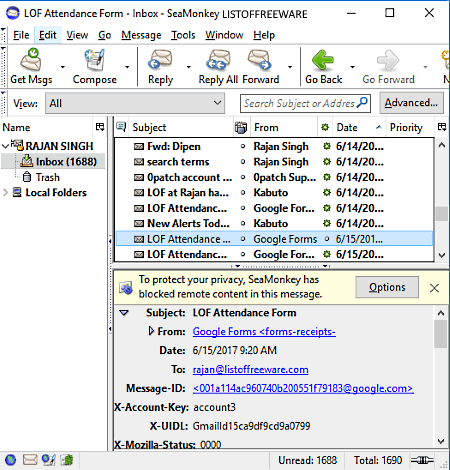450x470 pixels.
Task: Click the Reply All icon
Action: click(218, 59)
